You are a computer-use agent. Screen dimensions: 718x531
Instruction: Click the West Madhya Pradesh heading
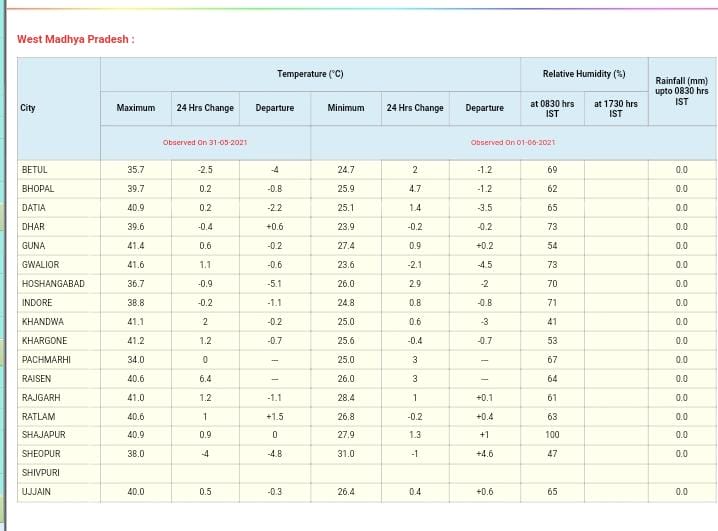tap(75, 40)
